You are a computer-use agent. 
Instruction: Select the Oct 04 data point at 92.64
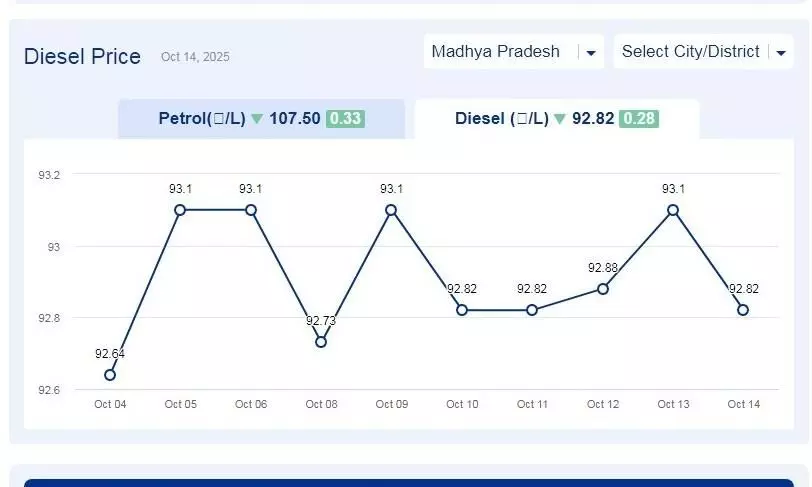point(110,375)
